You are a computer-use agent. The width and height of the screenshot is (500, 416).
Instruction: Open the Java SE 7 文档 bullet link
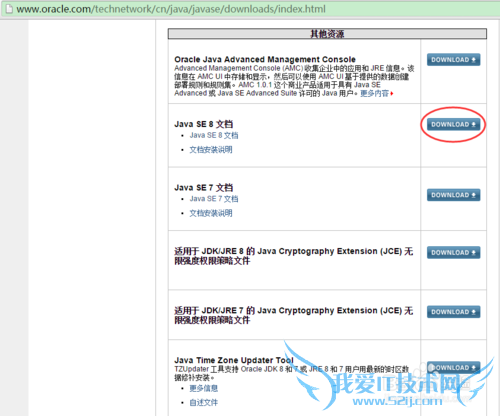point(214,199)
